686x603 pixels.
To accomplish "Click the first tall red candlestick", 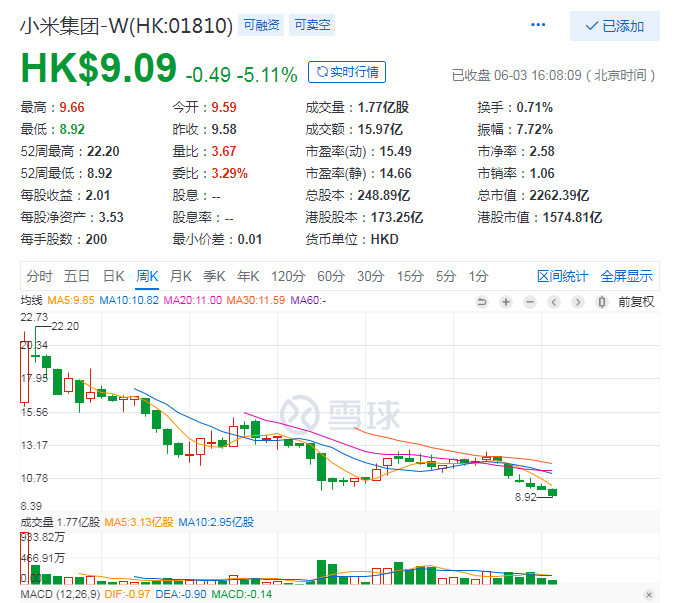I will (x=24, y=368).
